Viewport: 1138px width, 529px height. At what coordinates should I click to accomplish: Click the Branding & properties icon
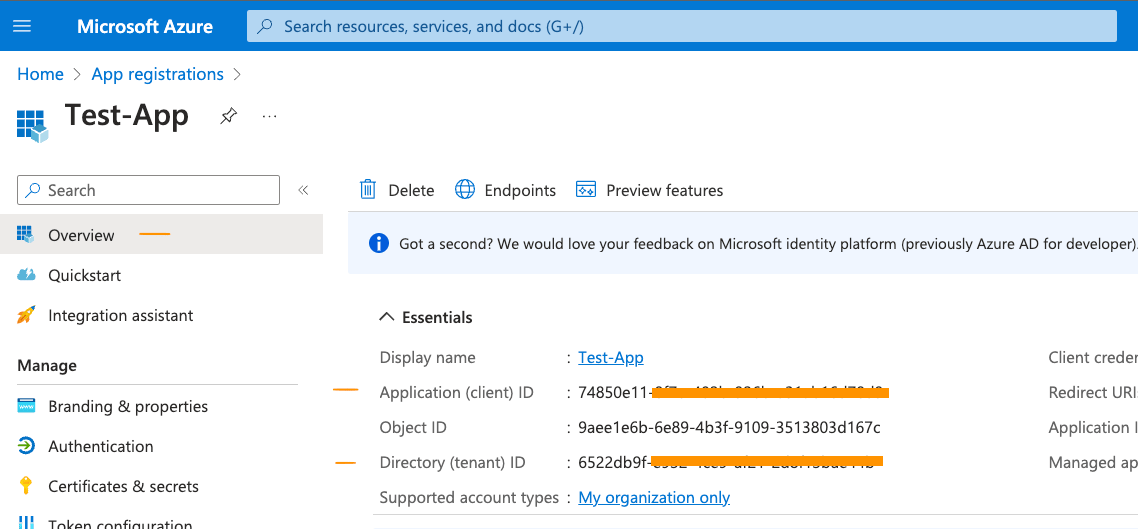(26, 406)
